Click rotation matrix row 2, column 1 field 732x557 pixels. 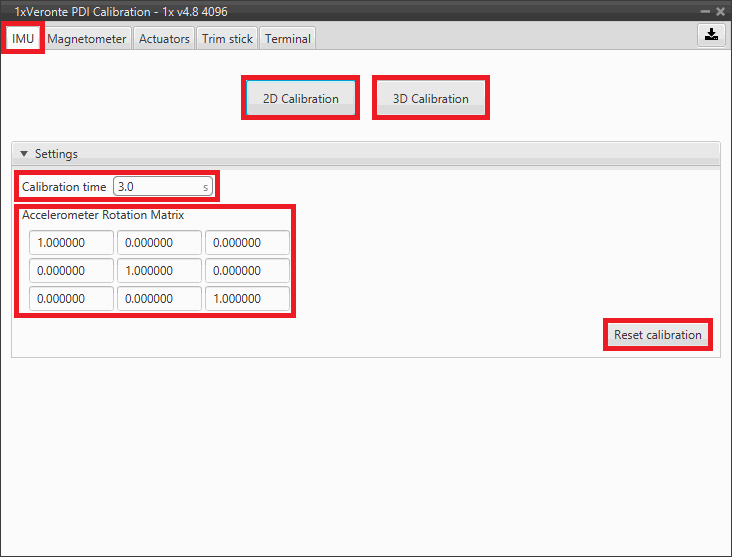click(71, 271)
